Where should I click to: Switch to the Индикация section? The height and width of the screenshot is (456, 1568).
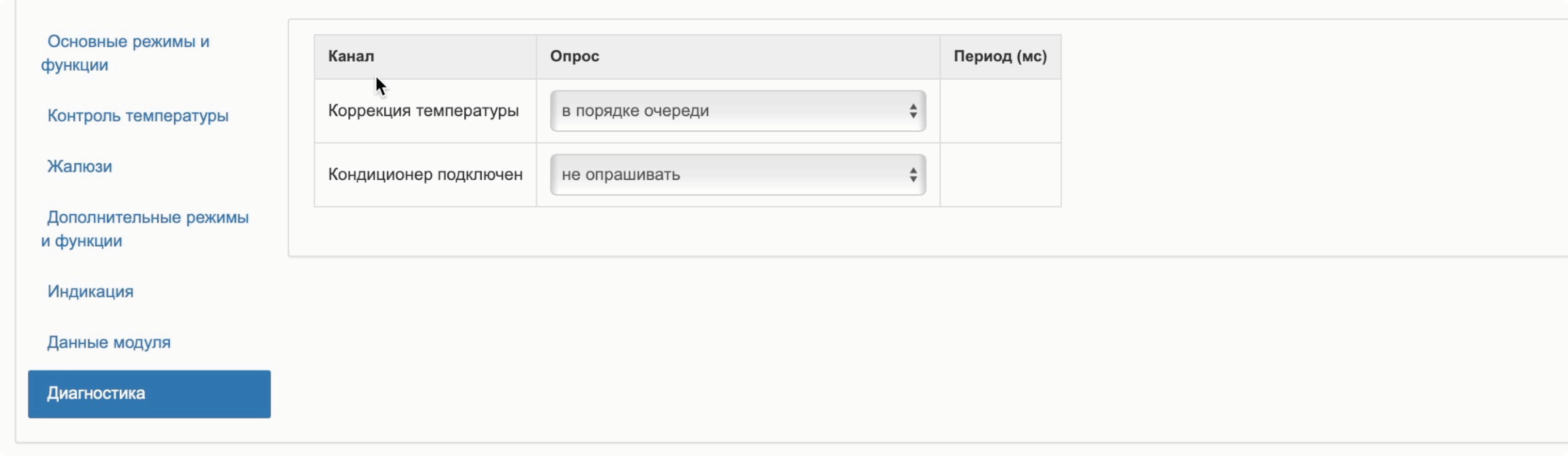point(90,292)
